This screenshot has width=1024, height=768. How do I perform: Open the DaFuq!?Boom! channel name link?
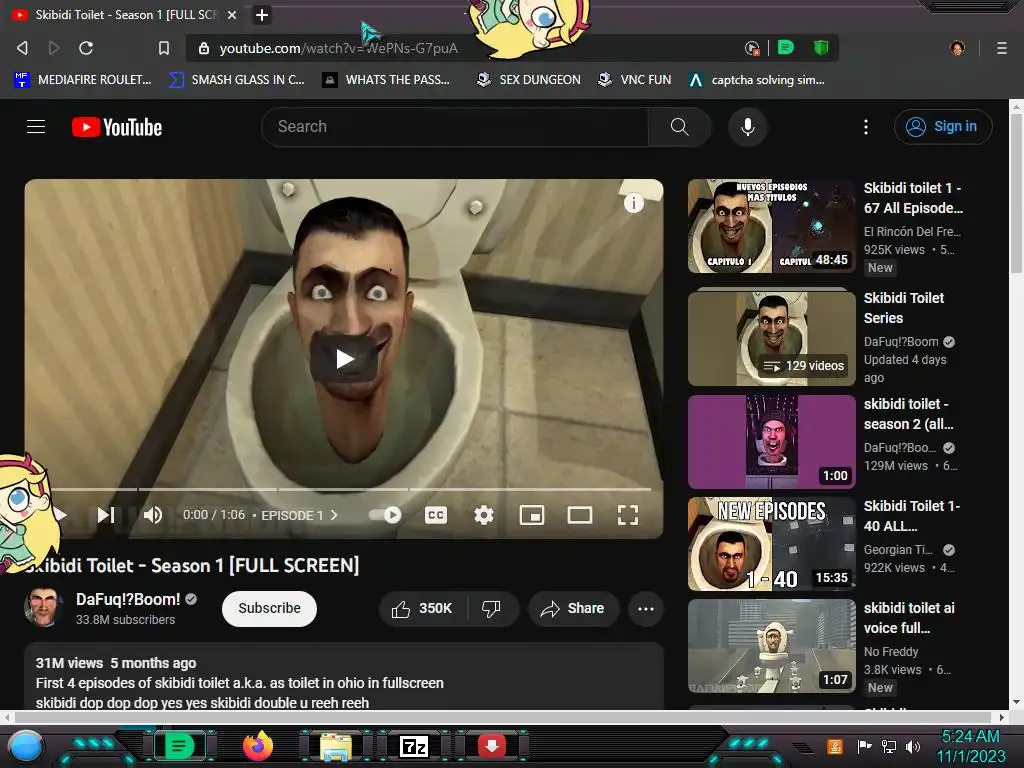pyautogui.click(x=128, y=599)
